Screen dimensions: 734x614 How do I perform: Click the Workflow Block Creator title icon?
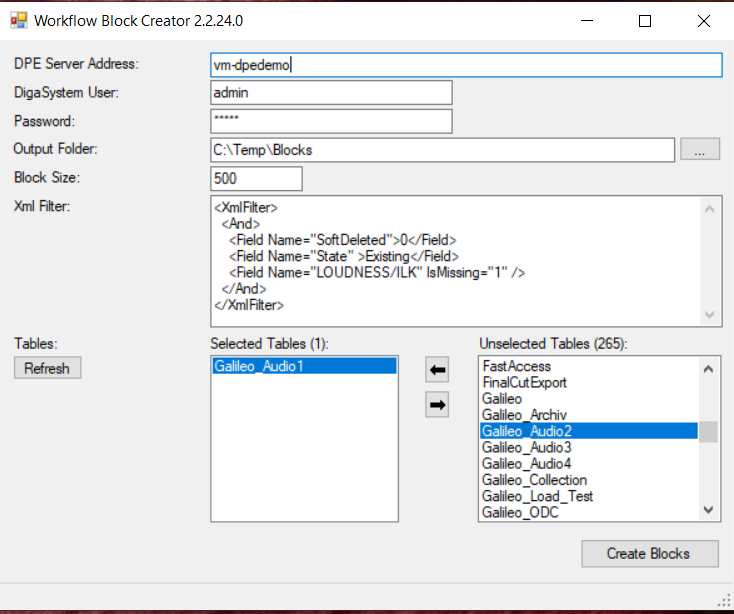(18, 20)
